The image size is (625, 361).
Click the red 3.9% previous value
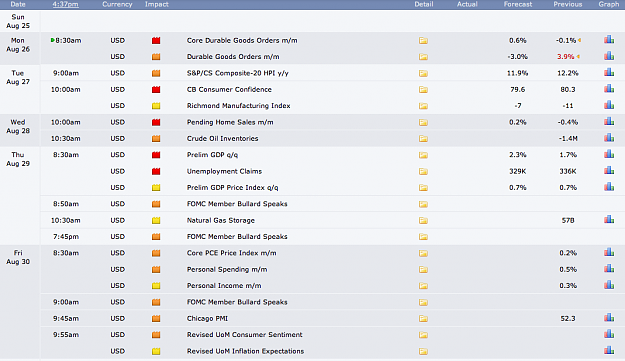click(566, 57)
